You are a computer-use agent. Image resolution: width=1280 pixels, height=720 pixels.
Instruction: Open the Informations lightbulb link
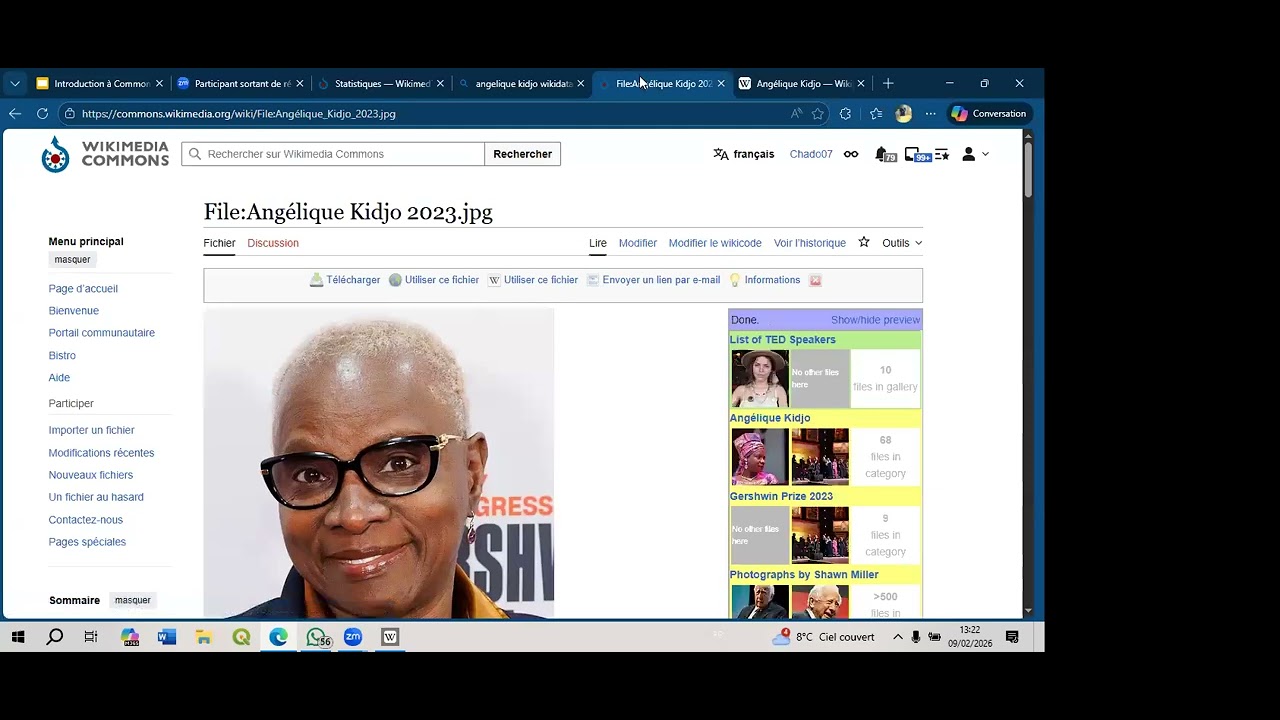(765, 280)
